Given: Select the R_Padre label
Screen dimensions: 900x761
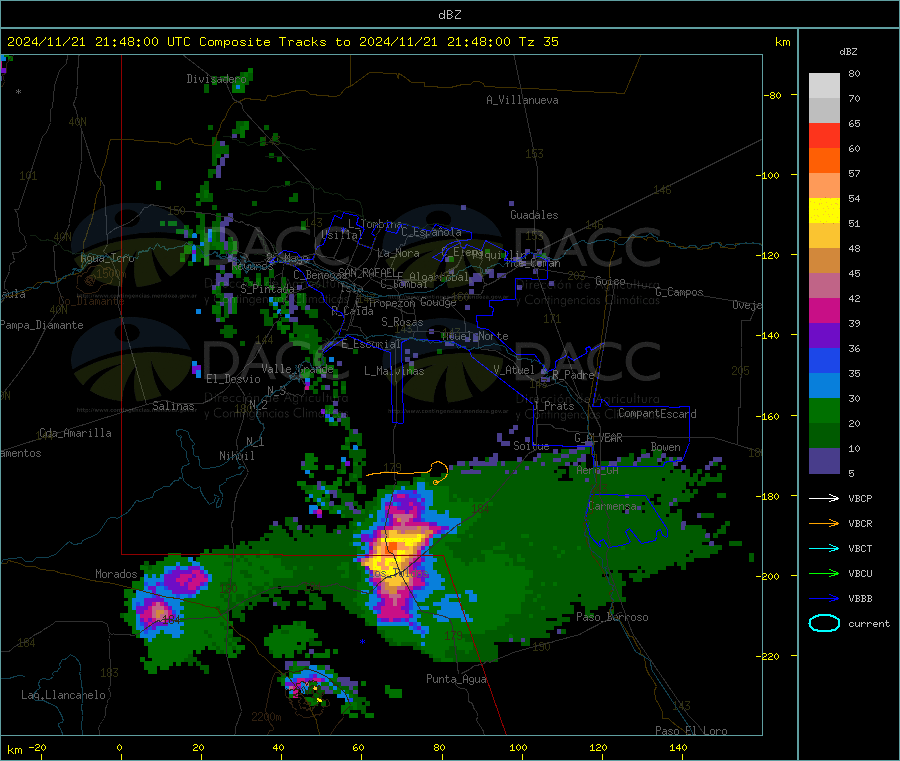Looking at the screenshot, I should click(x=573, y=375).
